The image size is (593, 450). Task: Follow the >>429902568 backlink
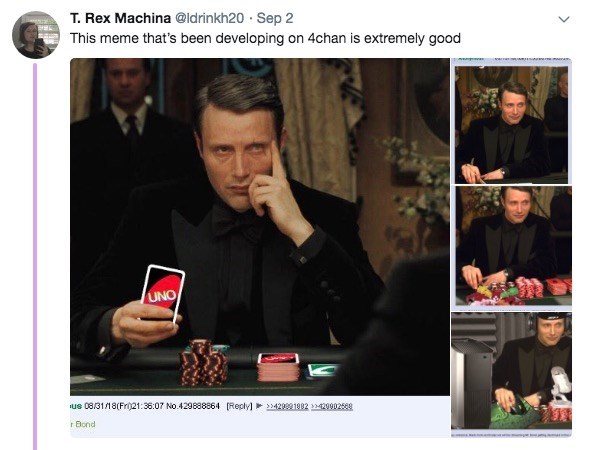pos(332,406)
